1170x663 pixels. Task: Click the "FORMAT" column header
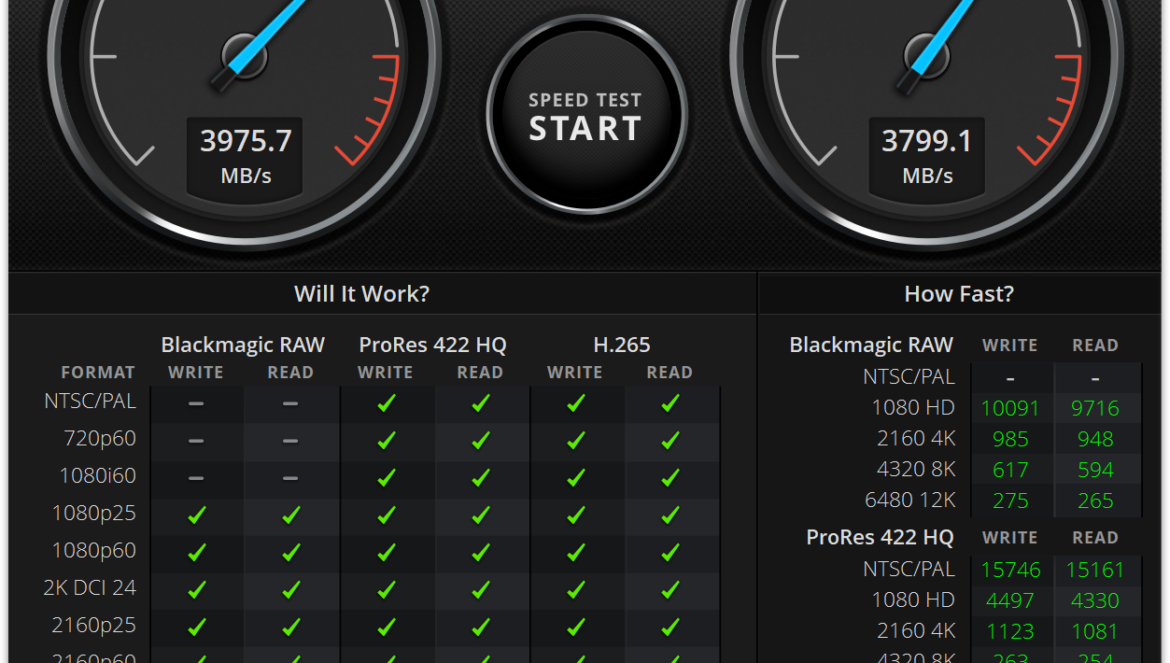coord(98,372)
